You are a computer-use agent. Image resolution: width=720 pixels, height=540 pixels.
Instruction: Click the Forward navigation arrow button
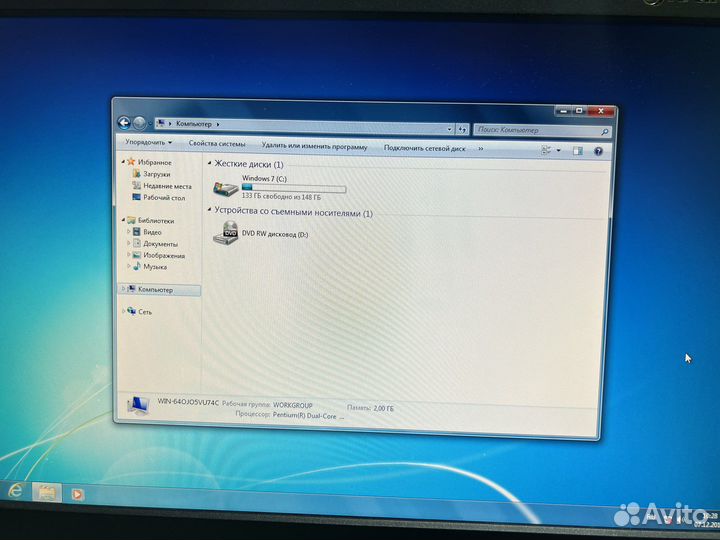(x=139, y=123)
